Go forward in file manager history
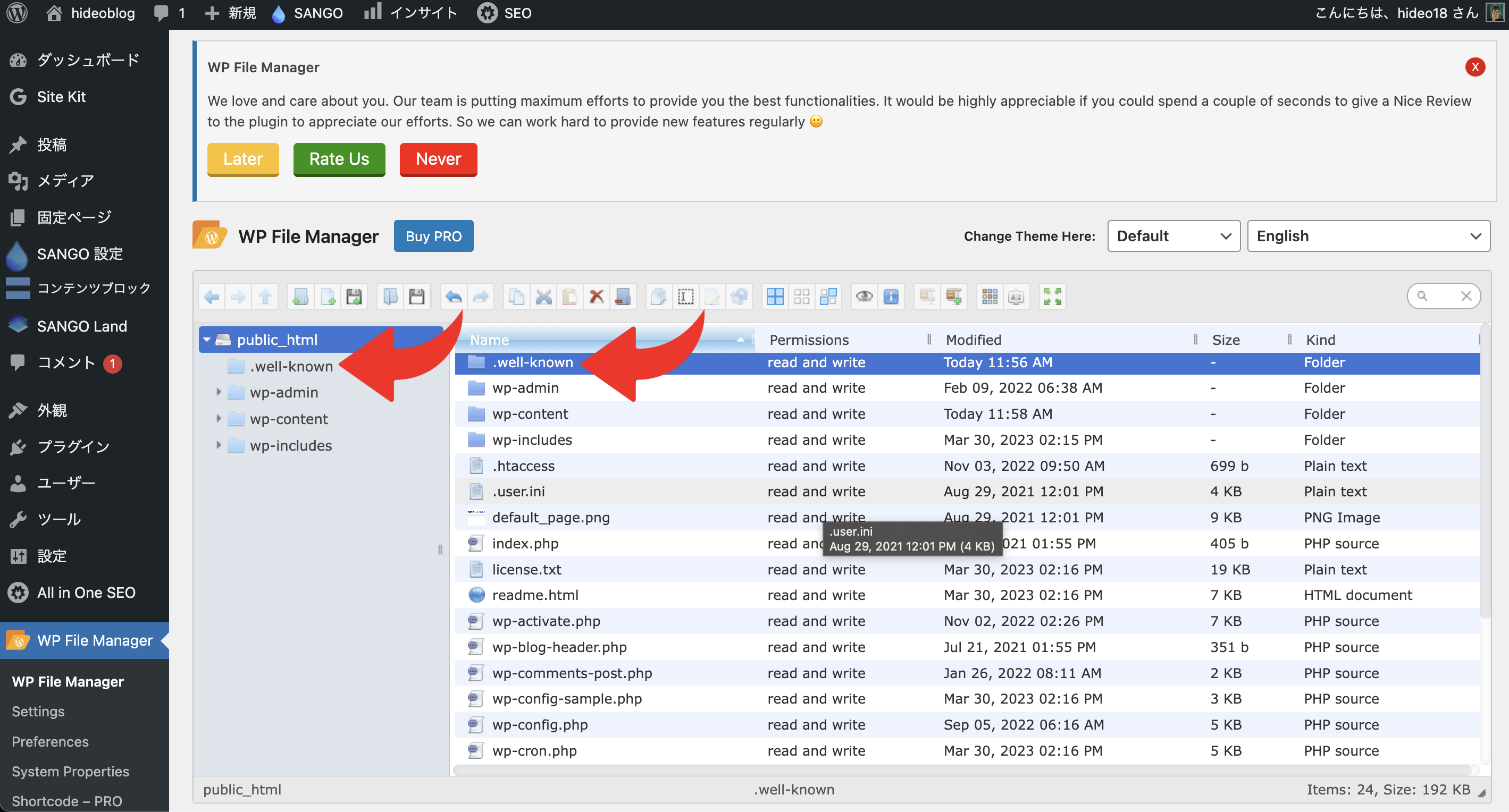Screen dimensions: 1509x812 tap(238, 297)
